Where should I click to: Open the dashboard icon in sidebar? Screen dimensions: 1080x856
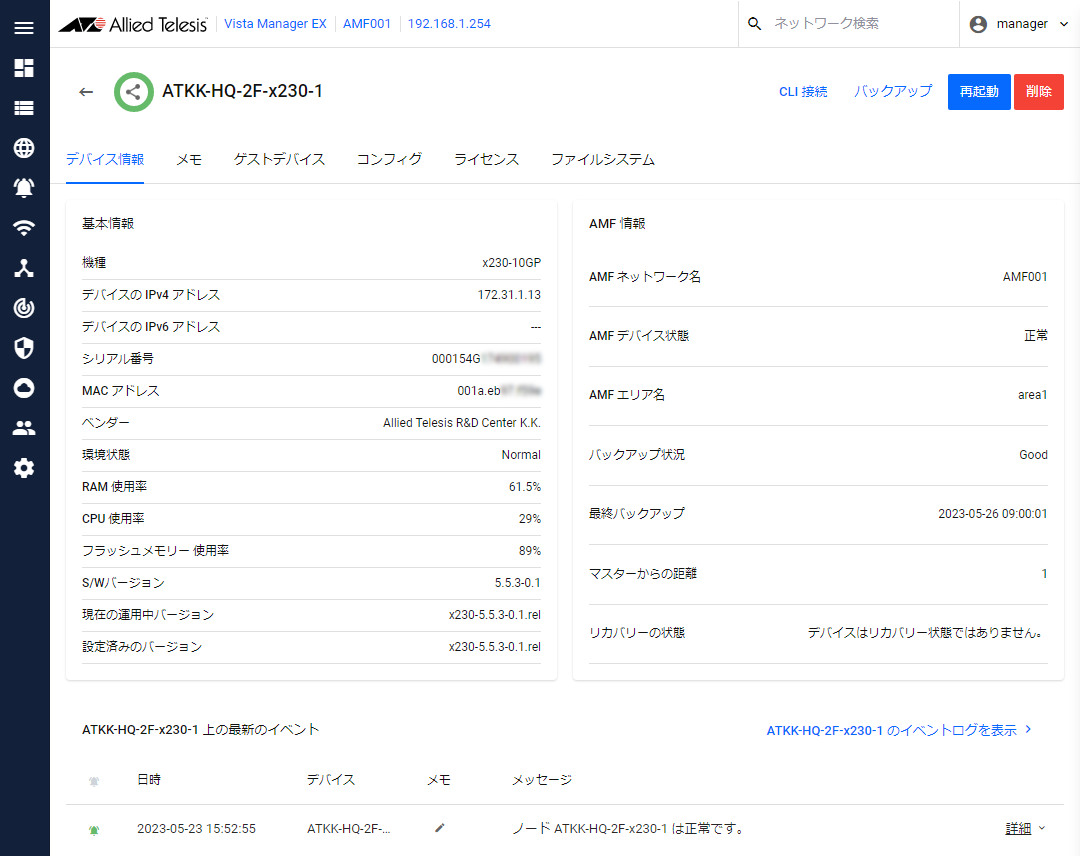coord(24,68)
